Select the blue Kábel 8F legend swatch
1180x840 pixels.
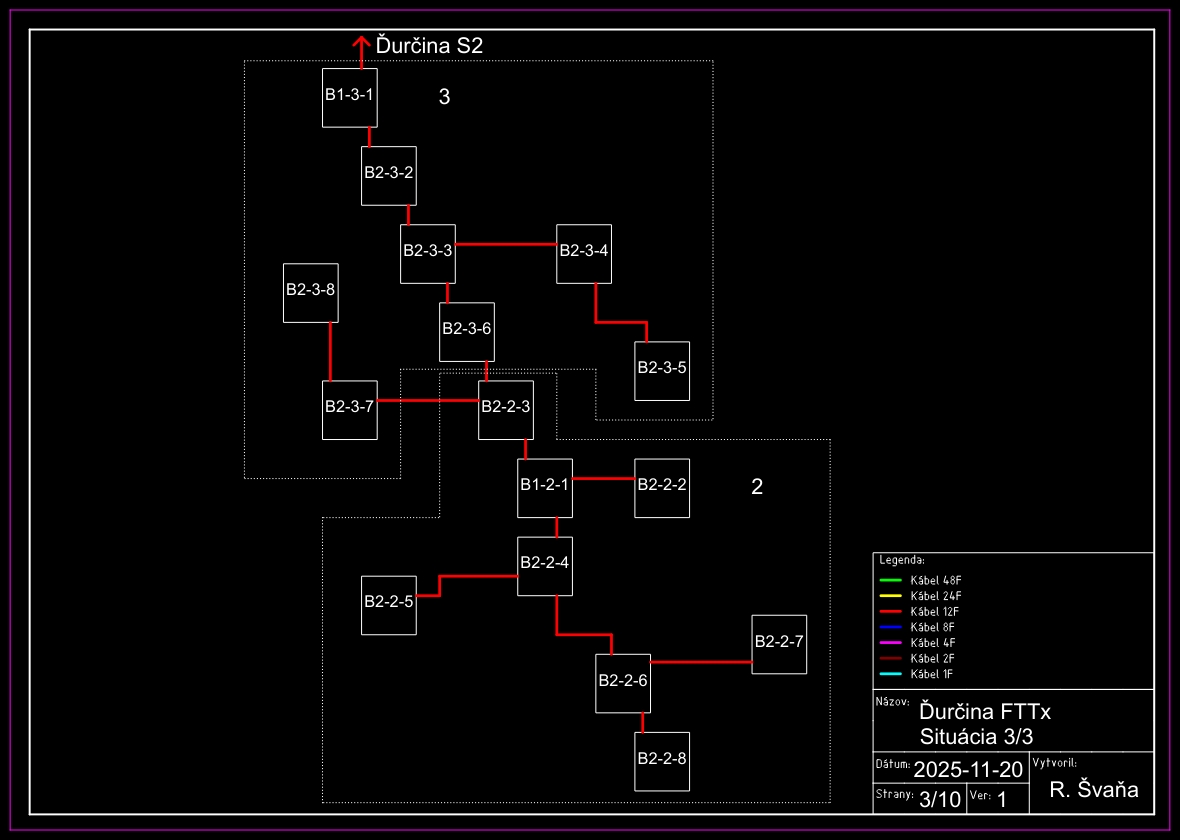[890, 627]
